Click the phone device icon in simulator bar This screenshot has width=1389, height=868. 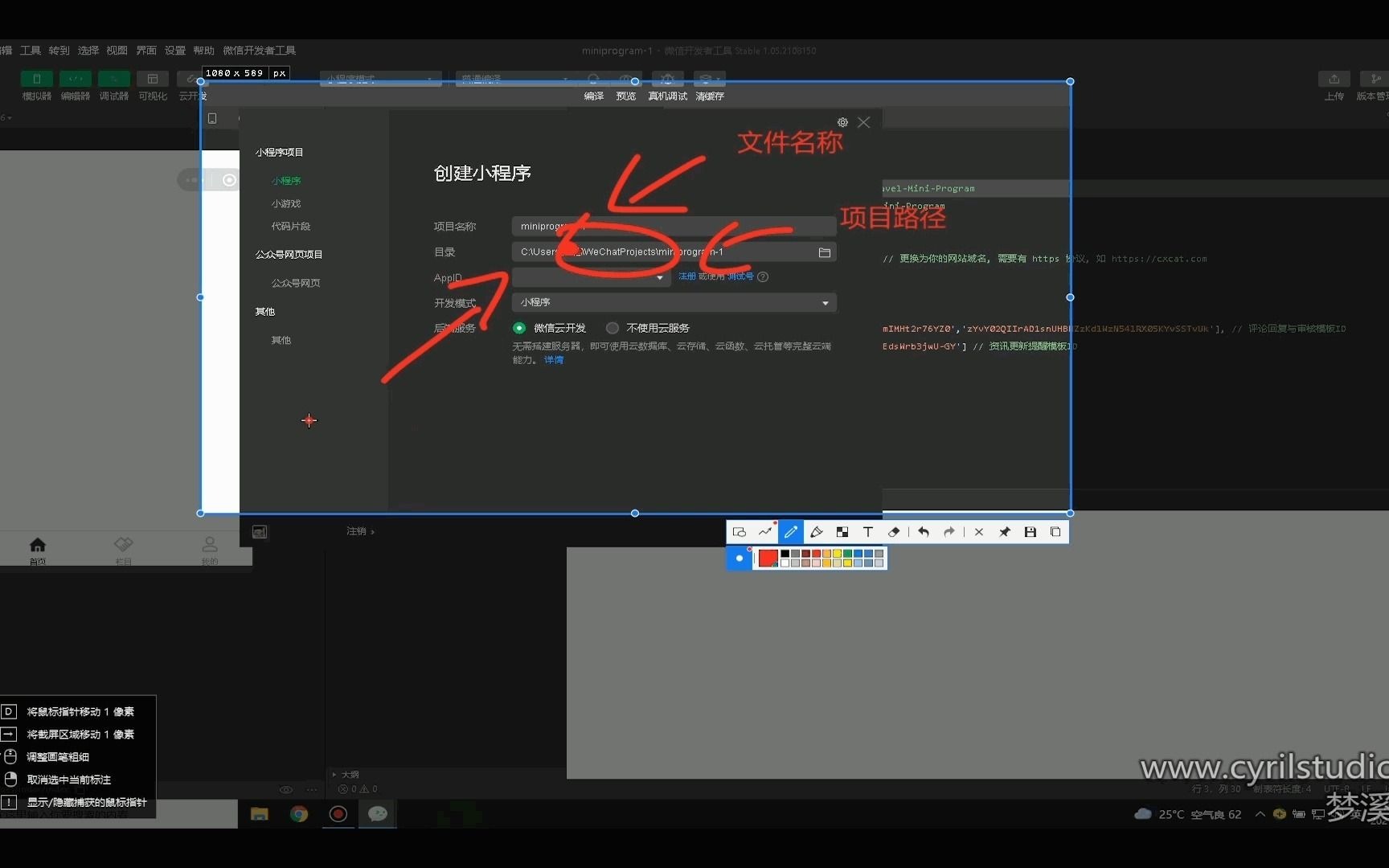(x=212, y=118)
